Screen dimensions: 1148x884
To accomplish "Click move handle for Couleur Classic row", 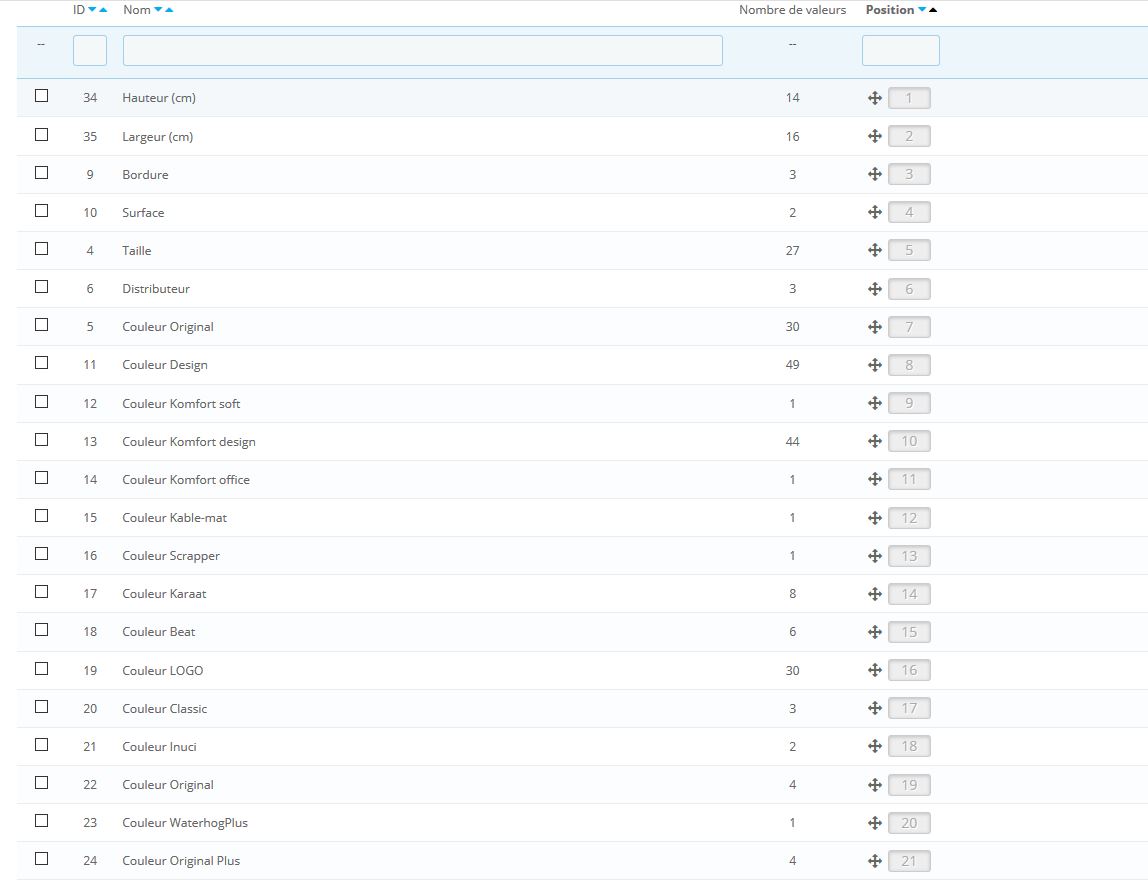I will (x=874, y=709).
